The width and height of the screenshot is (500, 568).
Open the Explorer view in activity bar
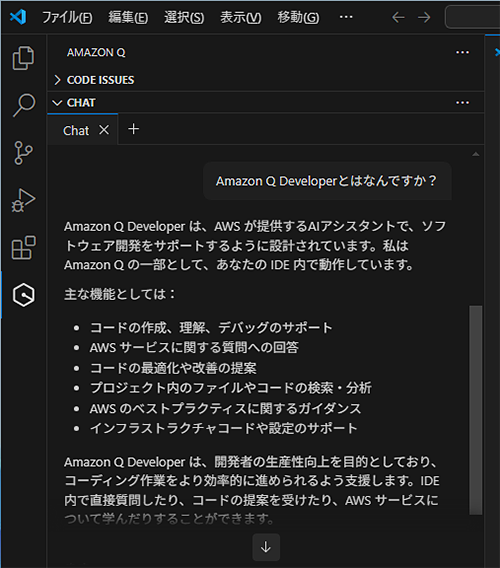tap(24, 58)
